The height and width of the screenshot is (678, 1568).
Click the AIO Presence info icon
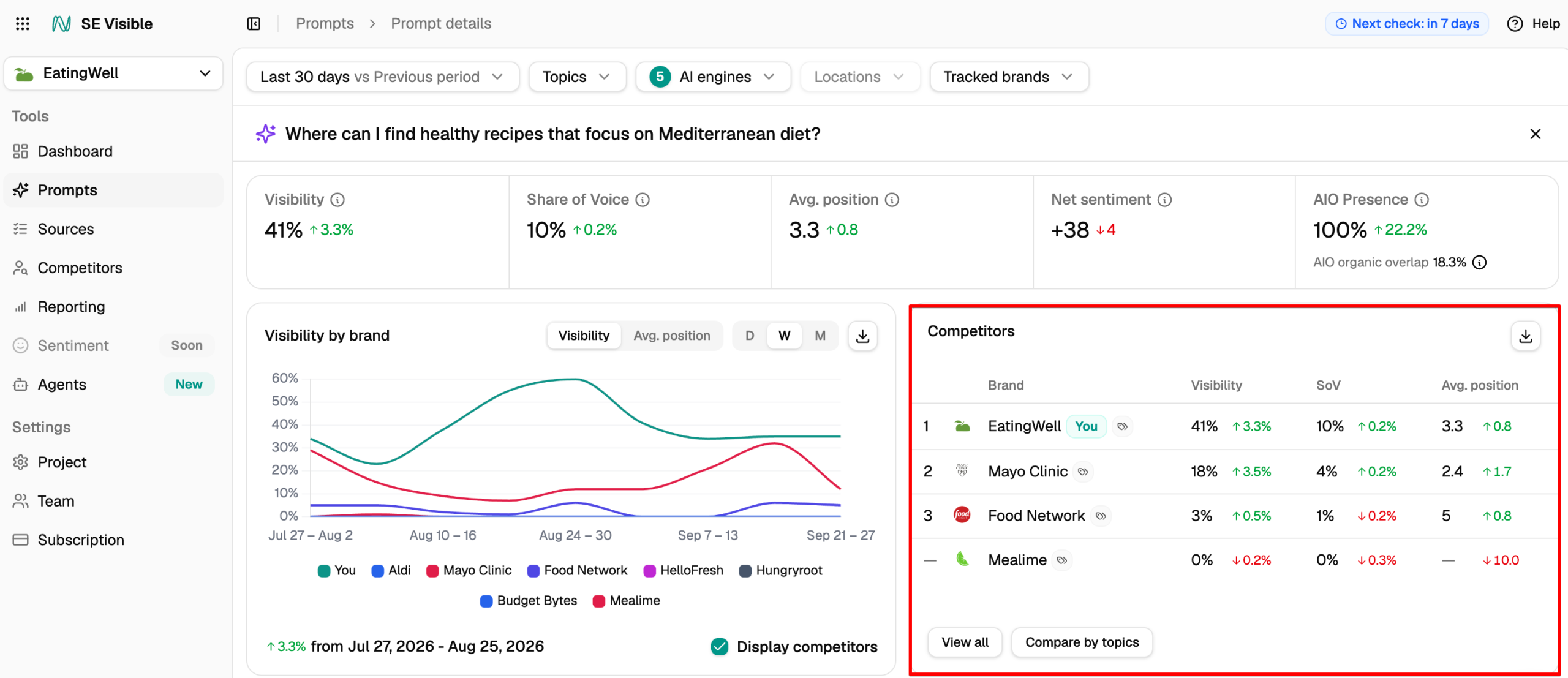[1422, 200]
